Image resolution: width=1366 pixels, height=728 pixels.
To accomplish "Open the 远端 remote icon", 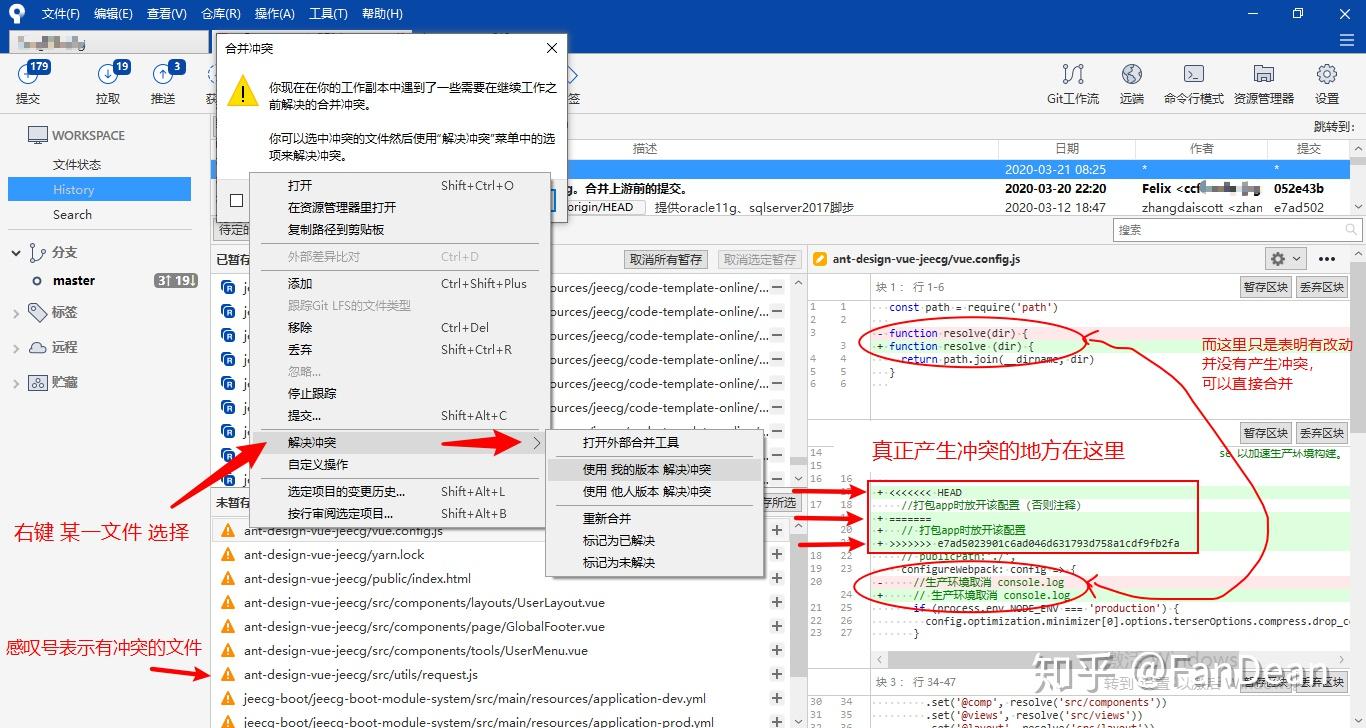I will [1132, 74].
